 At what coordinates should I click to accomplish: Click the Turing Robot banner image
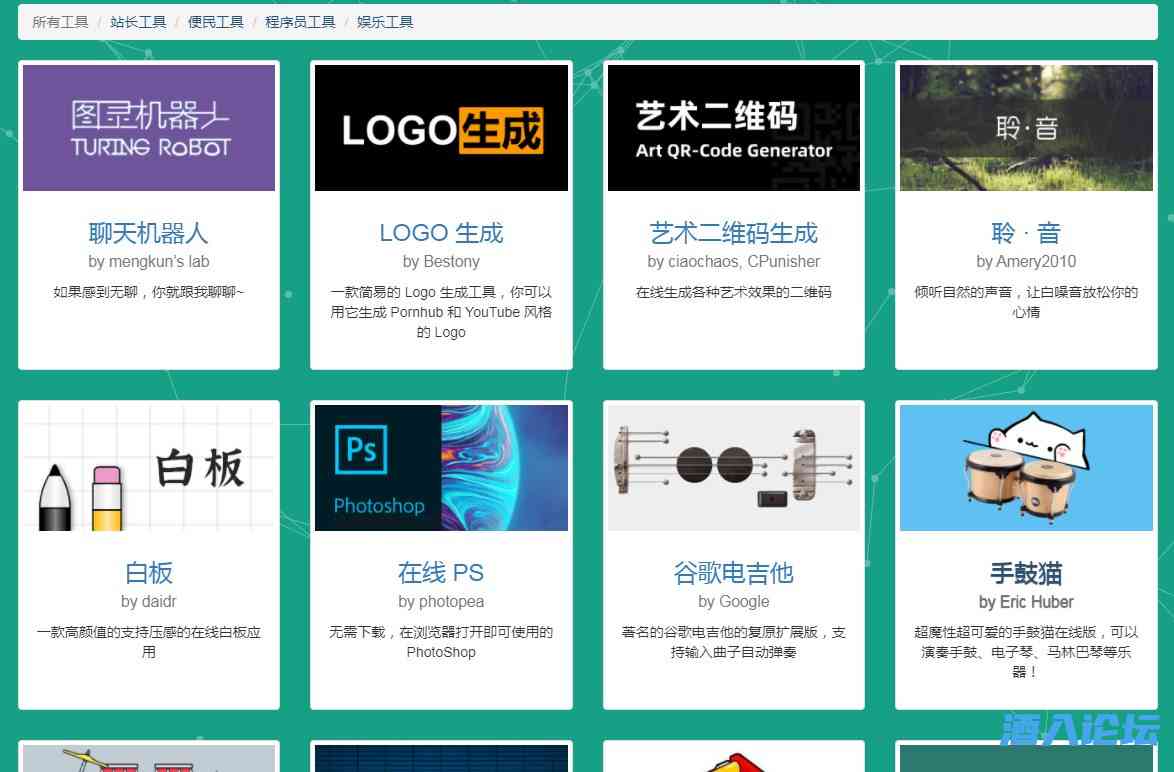tap(149, 128)
